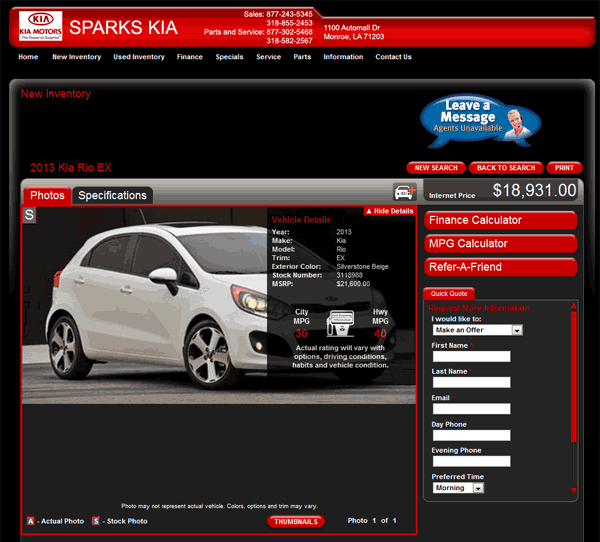Click the $18,931.00 internet price

(534, 190)
